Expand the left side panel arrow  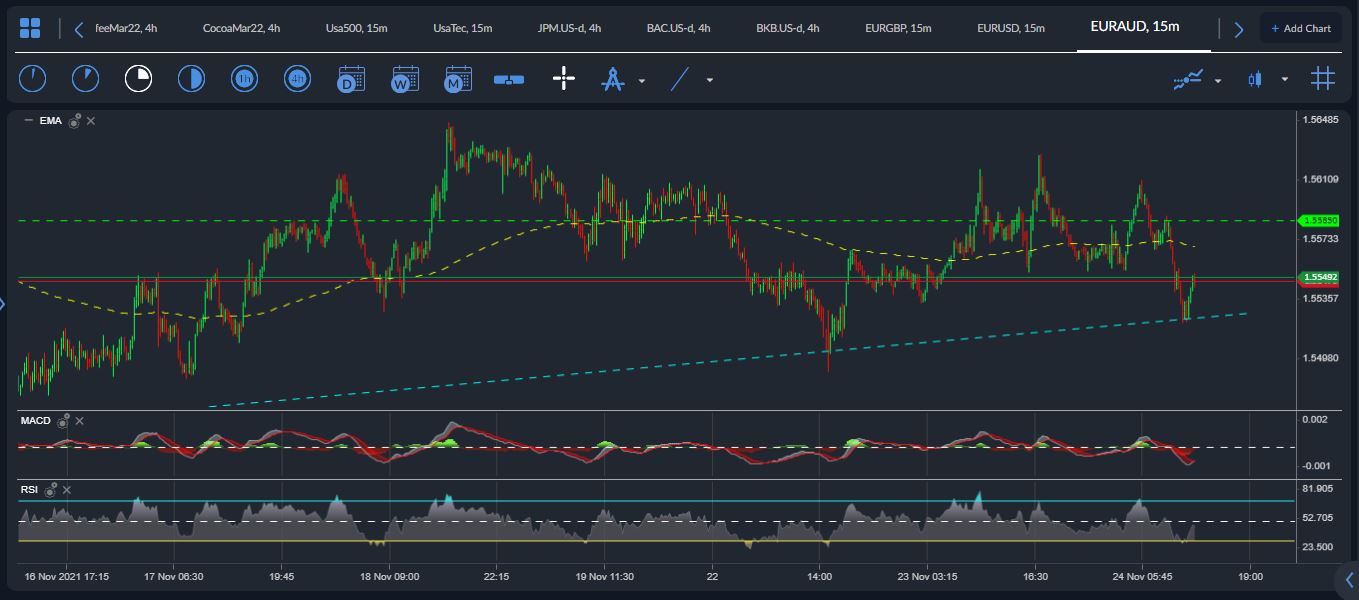pos(3,303)
